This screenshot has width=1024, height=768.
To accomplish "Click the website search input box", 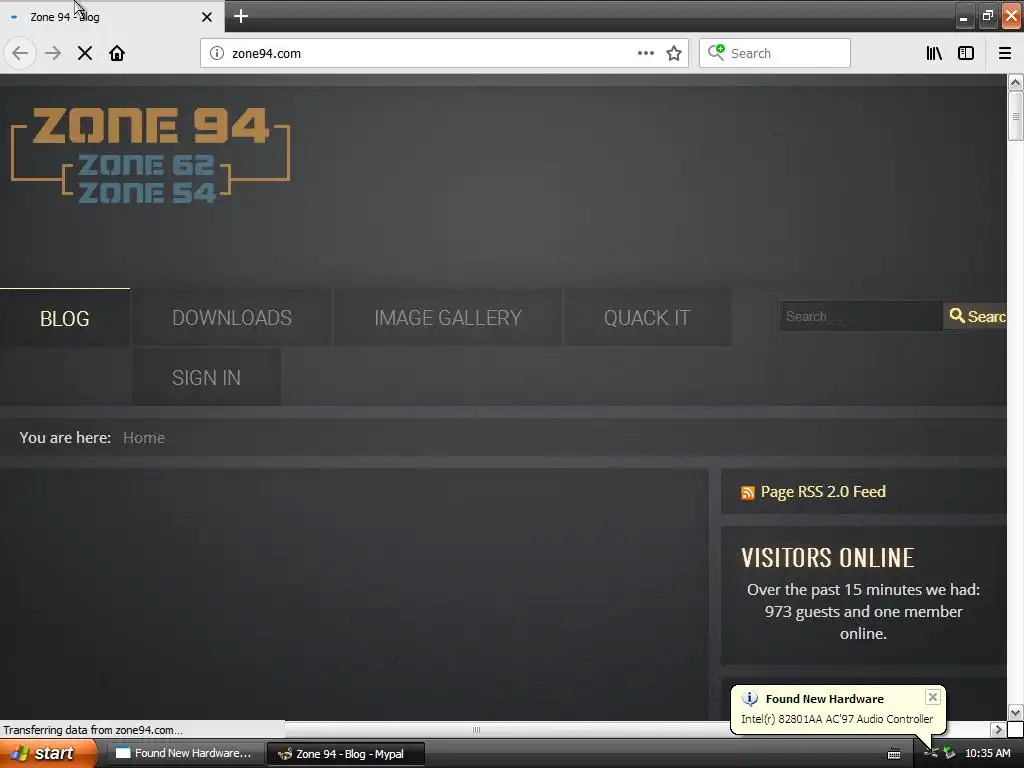I will pyautogui.click(x=861, y=316).
